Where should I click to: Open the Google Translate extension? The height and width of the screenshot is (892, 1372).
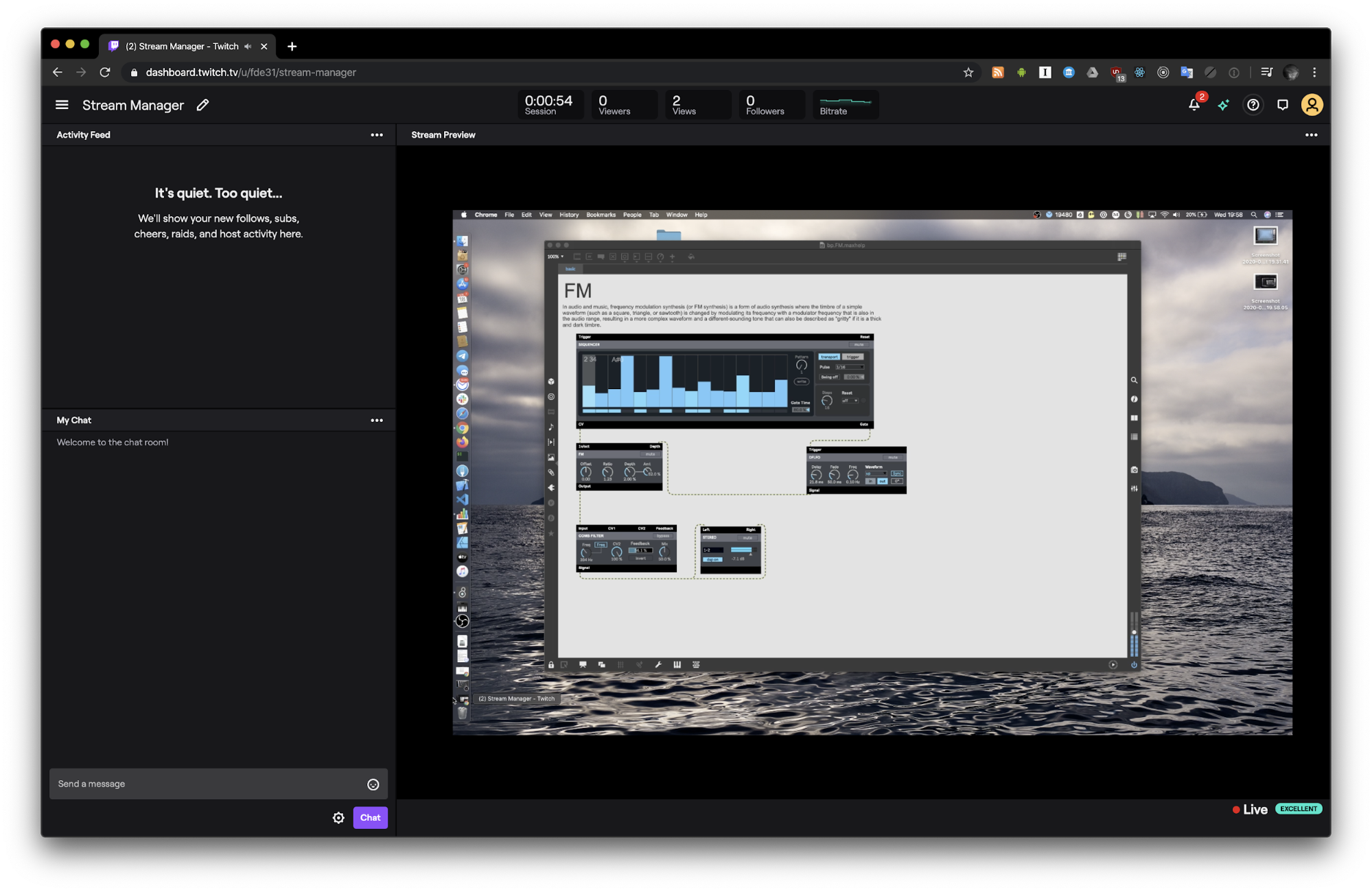tap(1187, 72)
